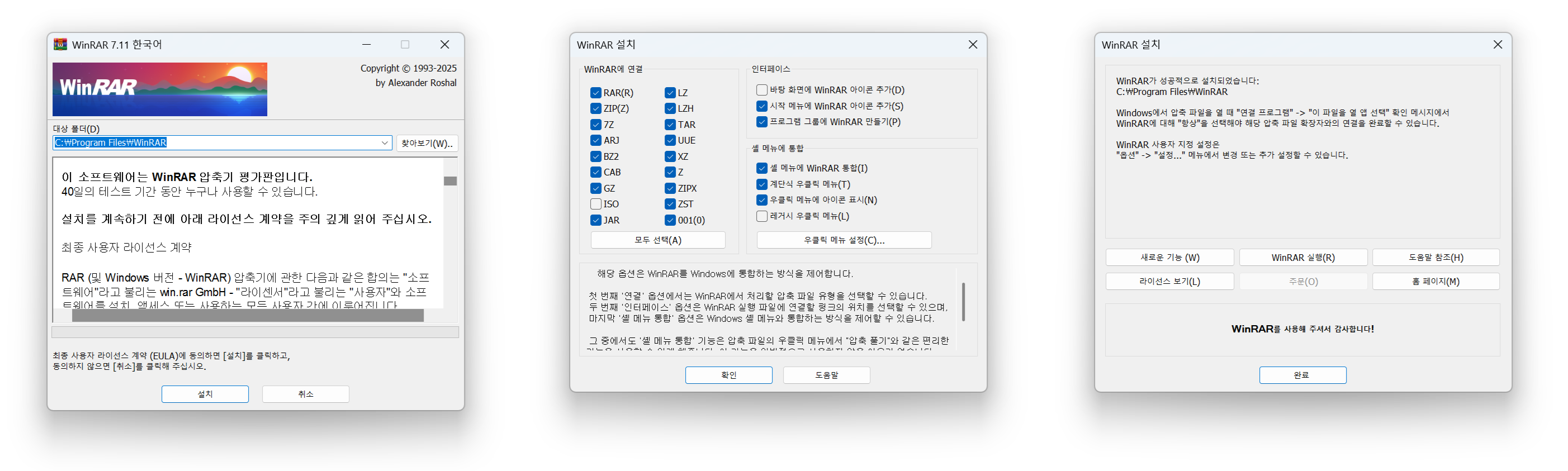The image size is (1568, 471).
Task: Open destination folder dropdown arrow
Action: click(x=384, y=142)
